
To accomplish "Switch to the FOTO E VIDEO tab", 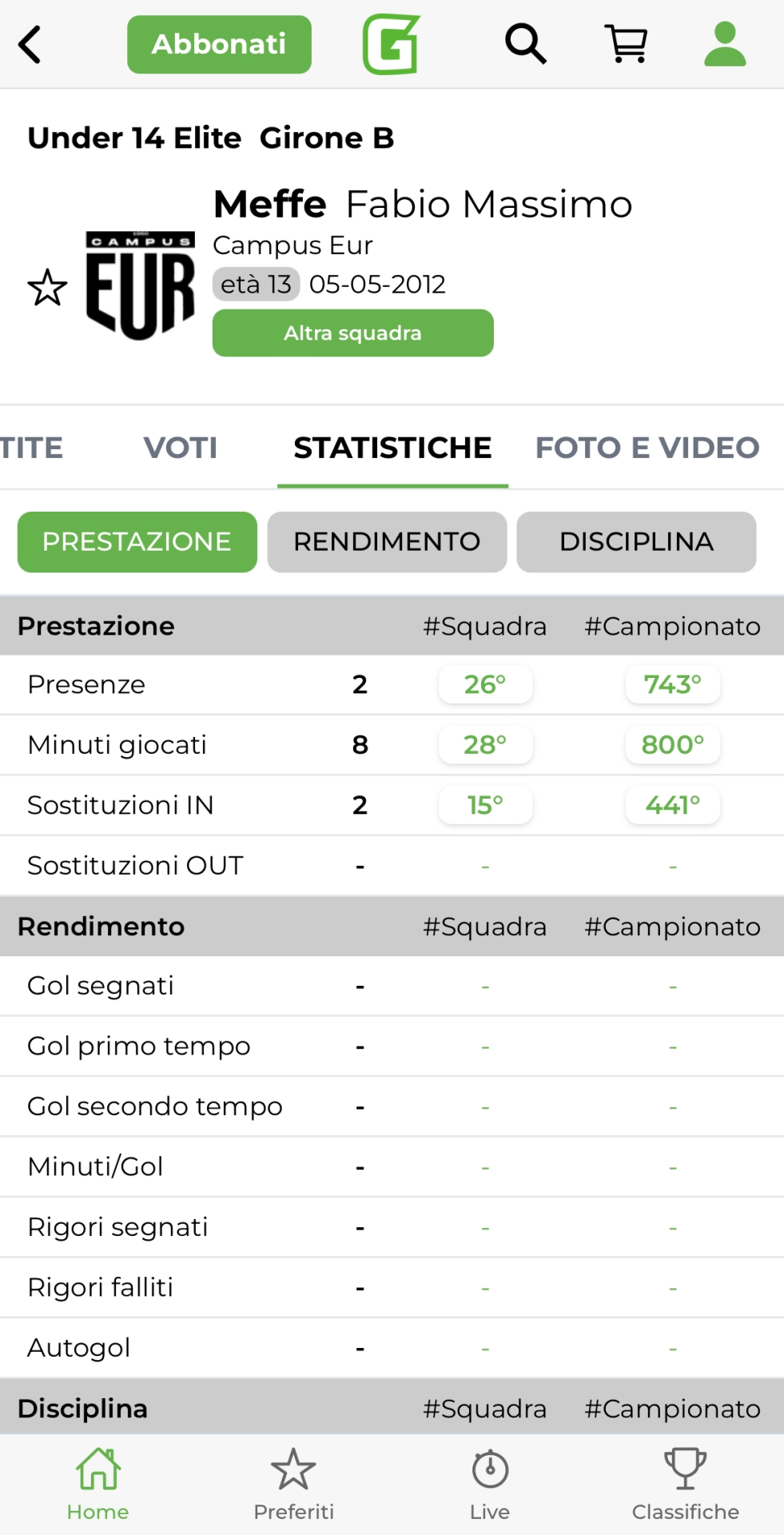I will (x=647, y=448).
